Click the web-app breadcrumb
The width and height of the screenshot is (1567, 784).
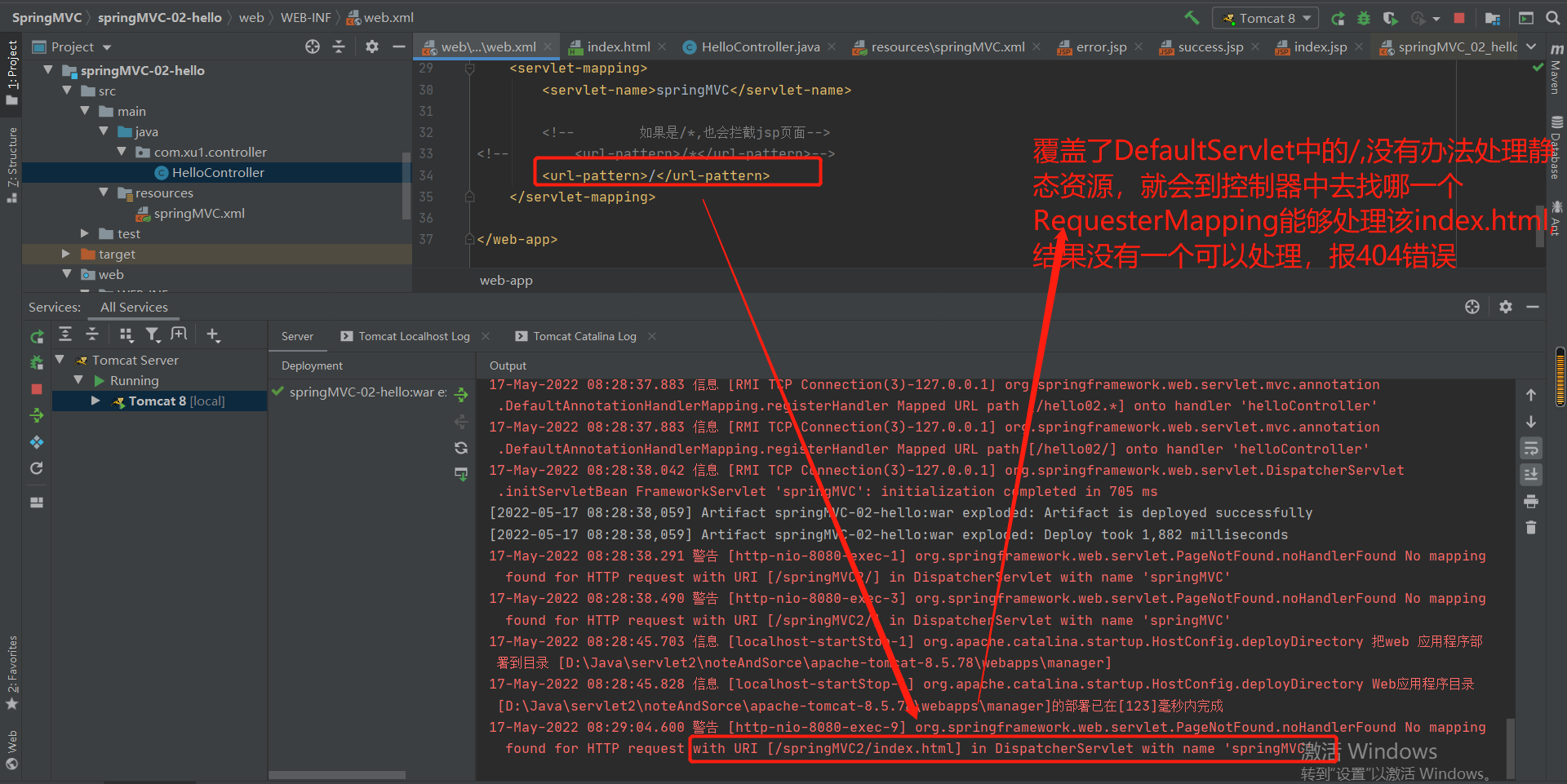pos(506,280)
